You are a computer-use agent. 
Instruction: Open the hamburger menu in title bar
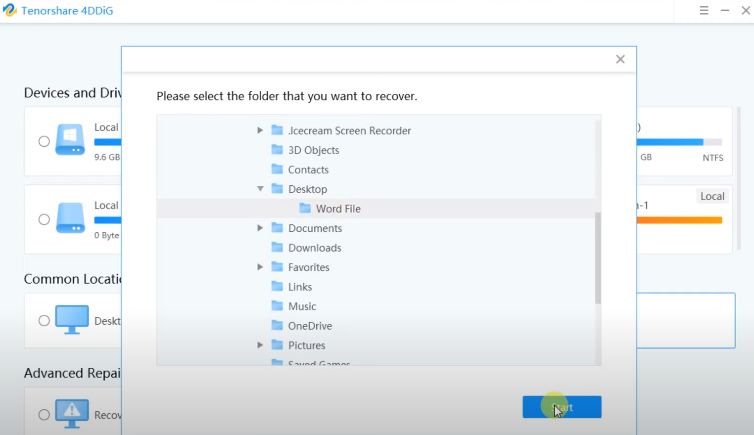pyautogui.click(x=677, y=11)
